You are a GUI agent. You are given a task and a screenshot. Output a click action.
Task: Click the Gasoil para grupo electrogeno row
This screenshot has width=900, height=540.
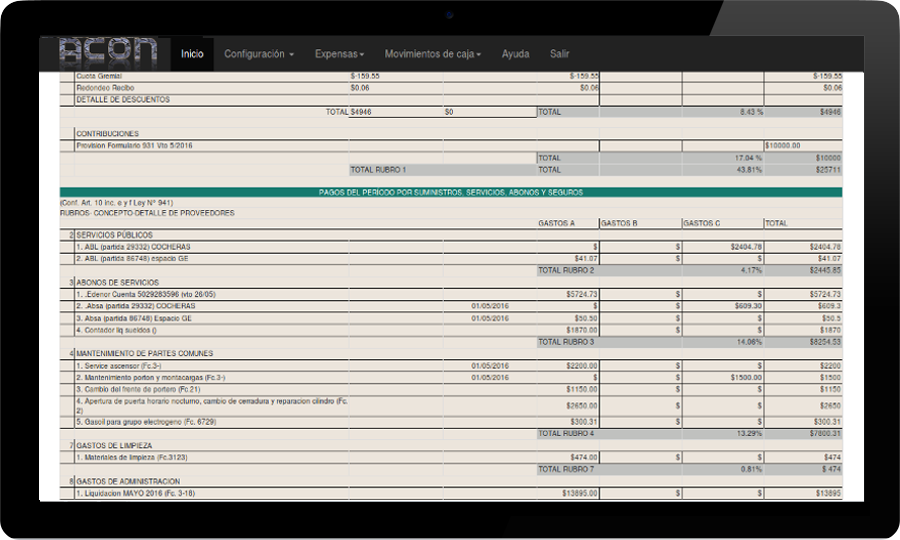pyautogui.click(x=146, y=422)
